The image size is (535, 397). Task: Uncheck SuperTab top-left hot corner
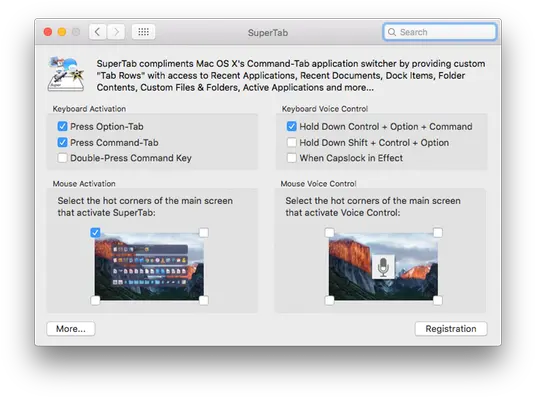click(95, 233)
